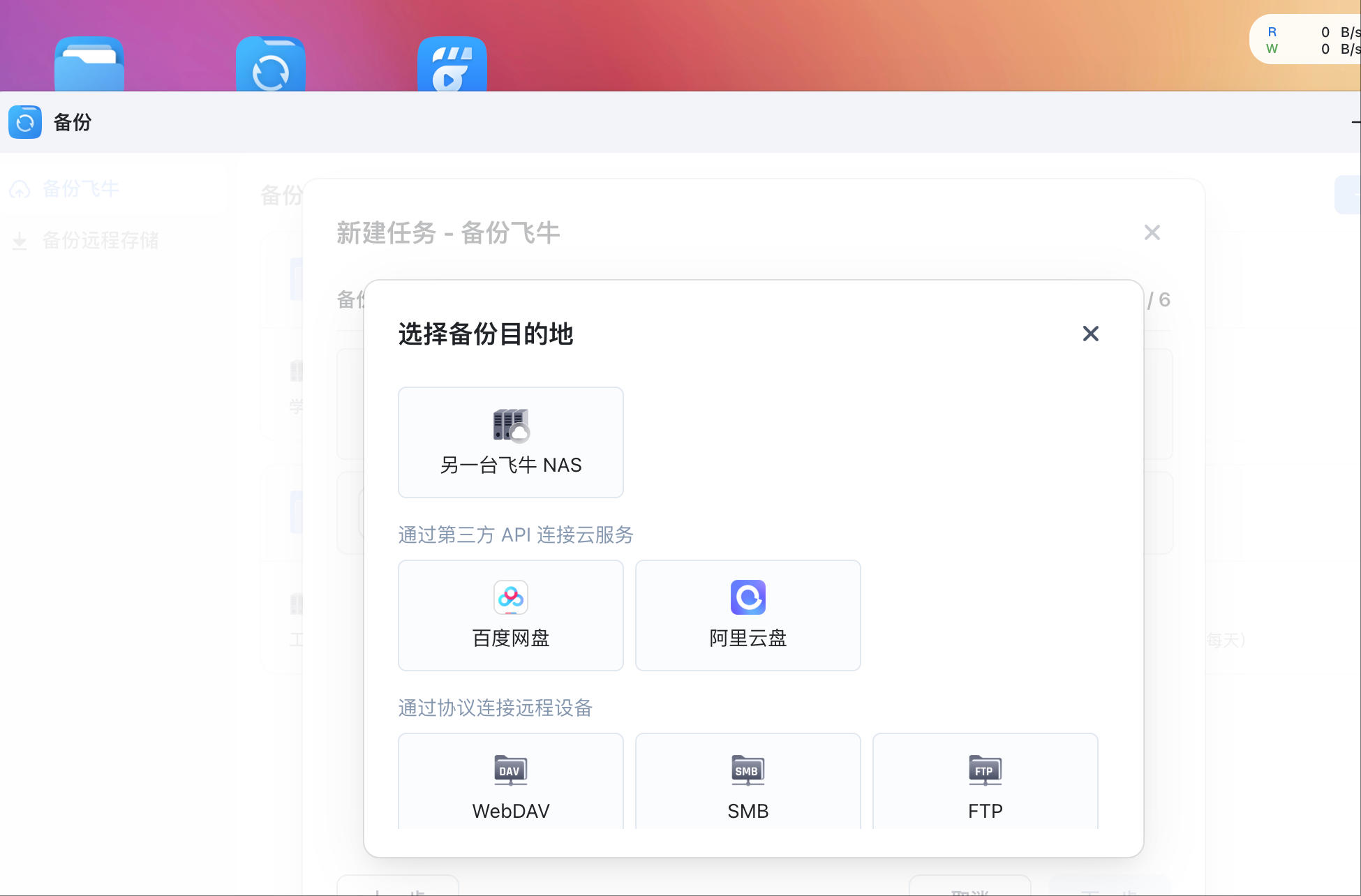The height and width of the screenshot is (896, 1361).
Task: Click the 阿里云盘 text label
Action: click(748, 638)
